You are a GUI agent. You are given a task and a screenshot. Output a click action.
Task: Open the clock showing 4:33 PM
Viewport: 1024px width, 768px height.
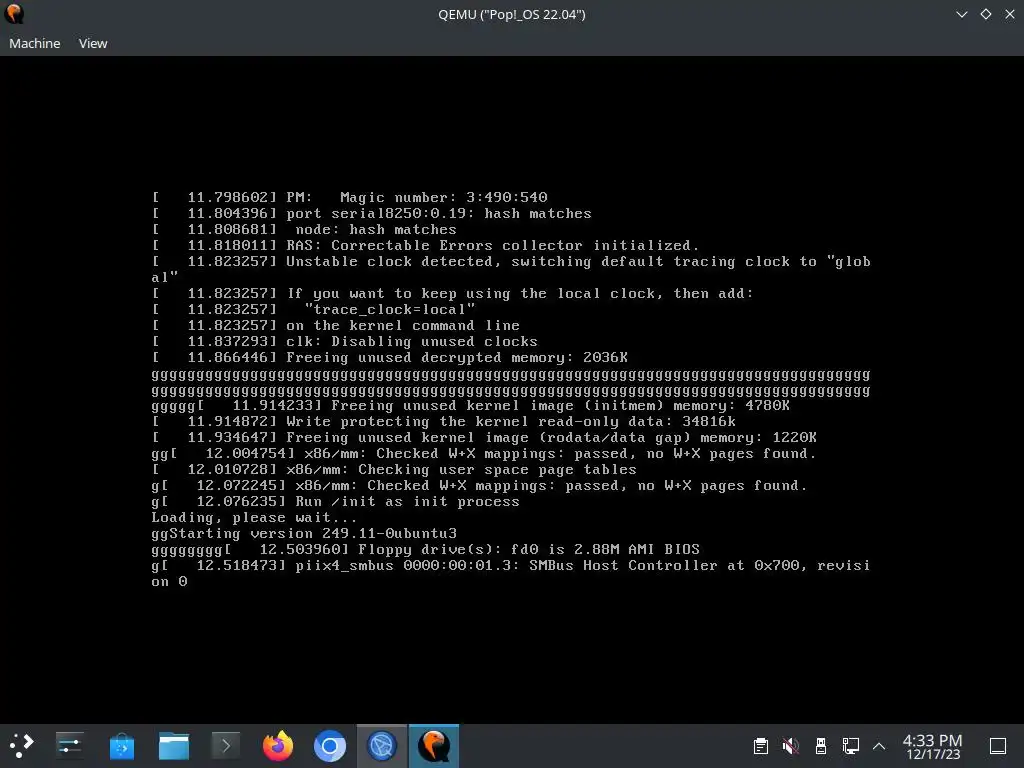click(933, 746)
